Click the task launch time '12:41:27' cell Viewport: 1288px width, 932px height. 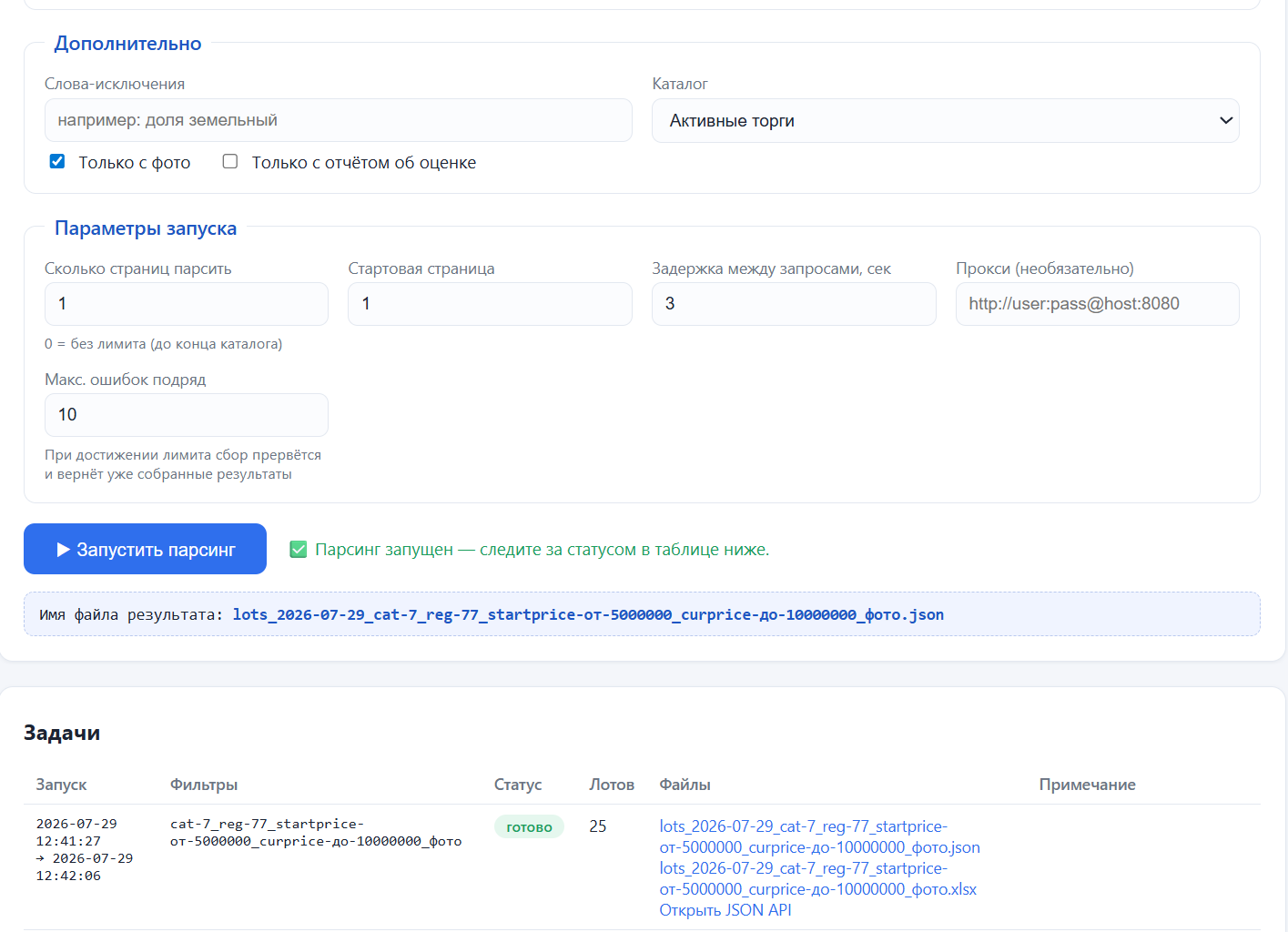click(x=68, y=841)
